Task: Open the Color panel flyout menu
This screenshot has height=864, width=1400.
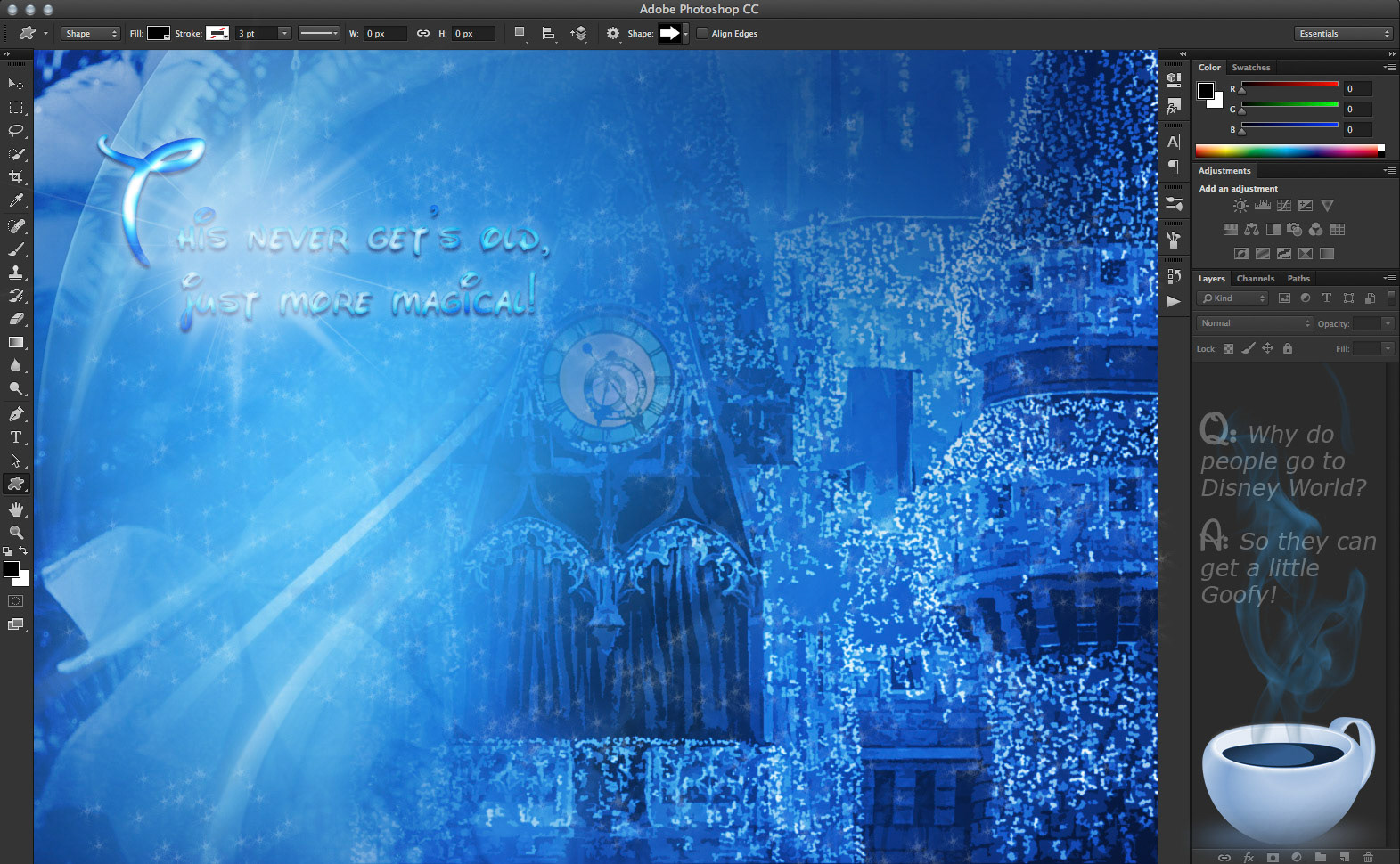Action: [x=1389, y=68]
